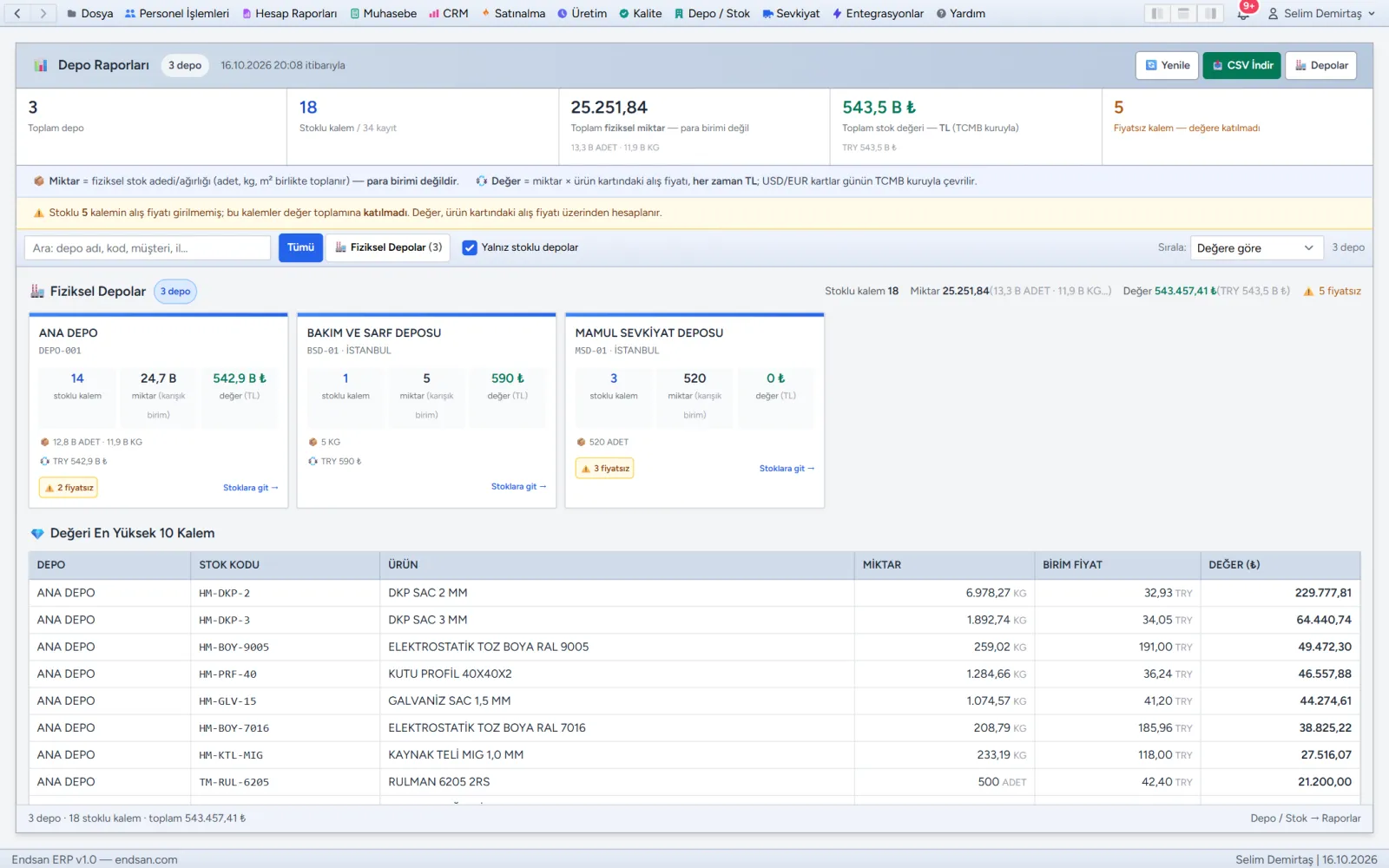Switch to right sidebar layout icon
The height and width of the screenshot is (868, 1389).
click(1210, 14)
